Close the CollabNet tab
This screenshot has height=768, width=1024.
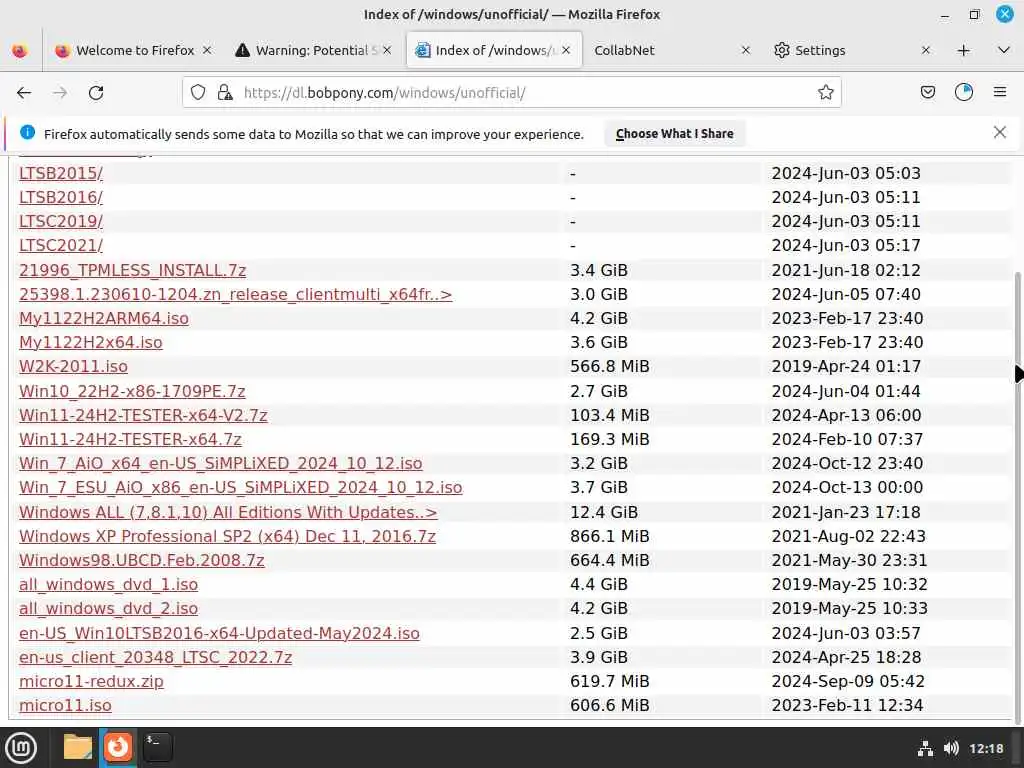746,50
